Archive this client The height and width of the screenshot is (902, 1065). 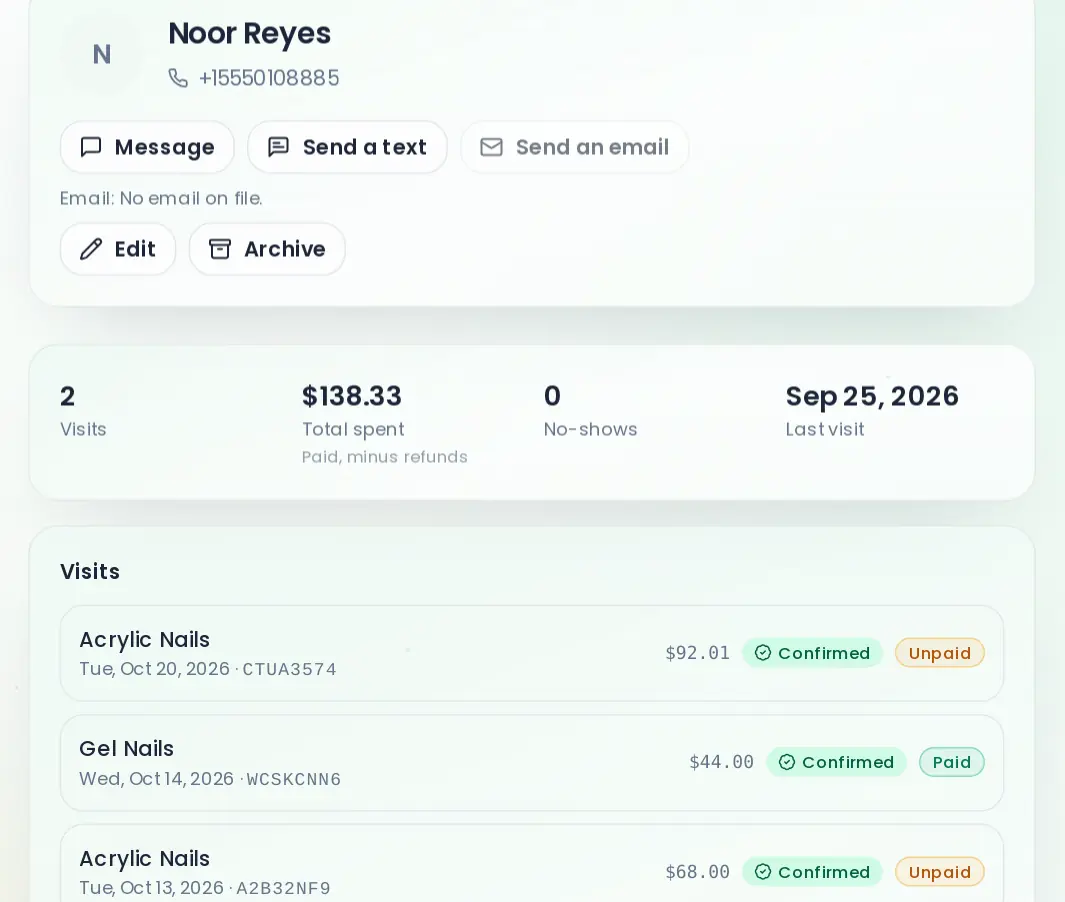pos(268,249)
